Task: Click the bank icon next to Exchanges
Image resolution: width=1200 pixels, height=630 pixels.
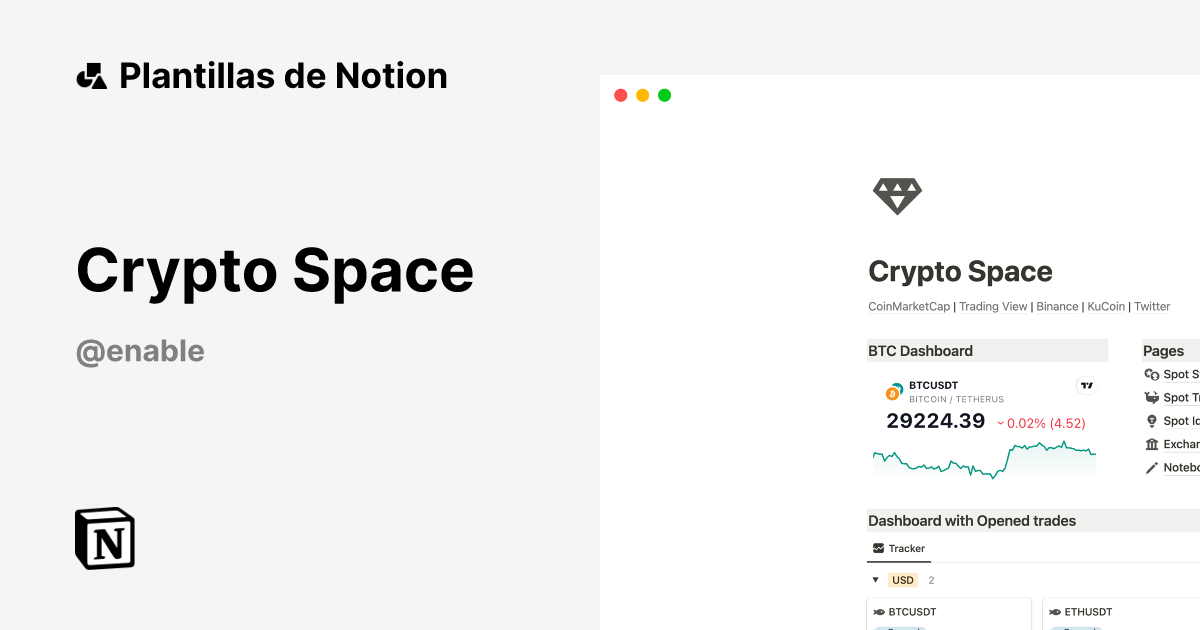Action: click(x=1150, y=444)
